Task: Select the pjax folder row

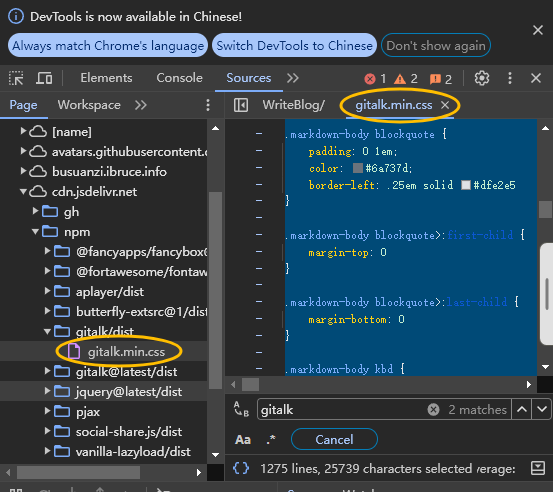Action: [104, 412]
